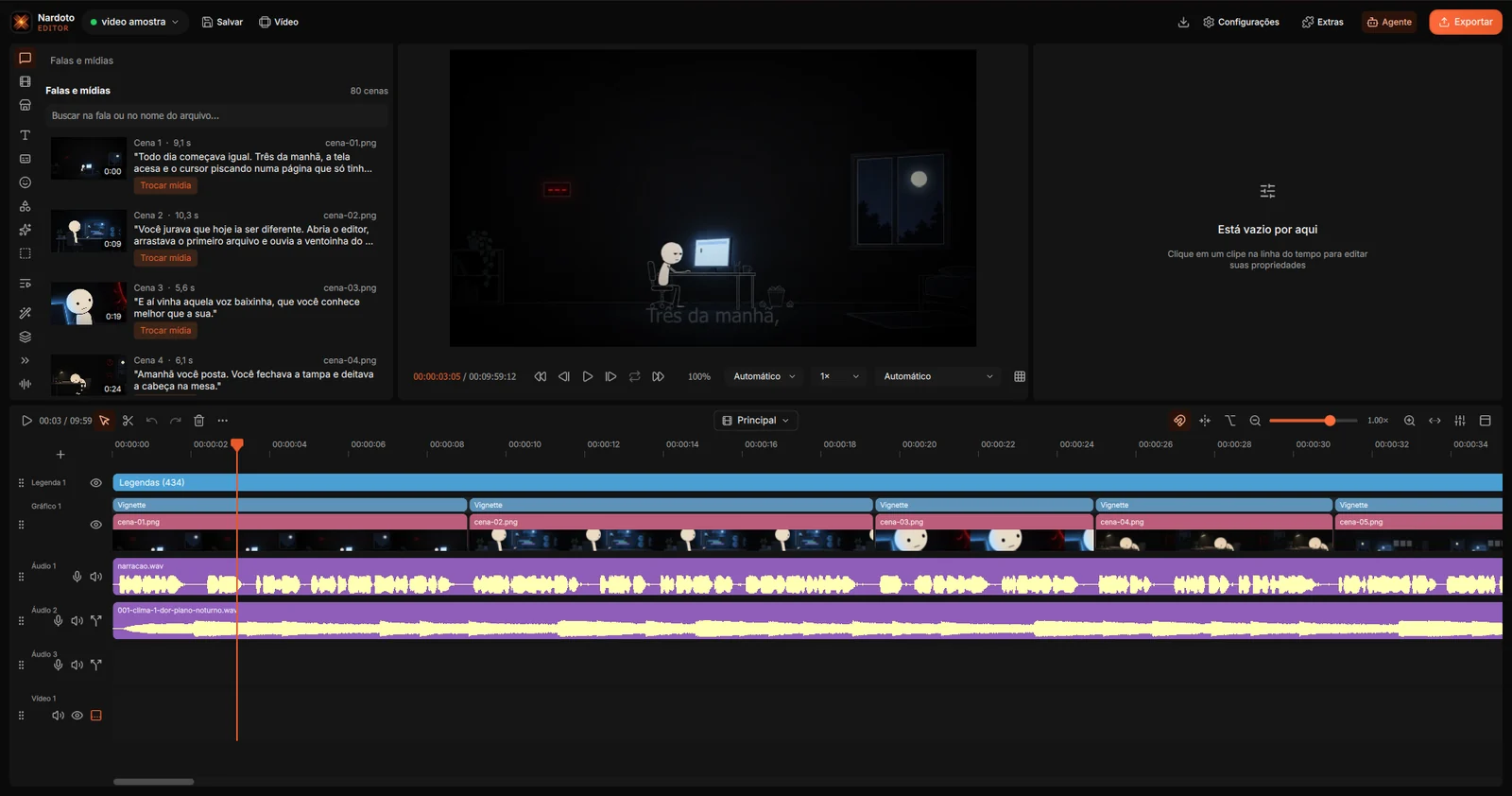Open the sparkle effects panel in sidebar
1512x796 pixels.
pyautogui.click(x=26, y=230)
